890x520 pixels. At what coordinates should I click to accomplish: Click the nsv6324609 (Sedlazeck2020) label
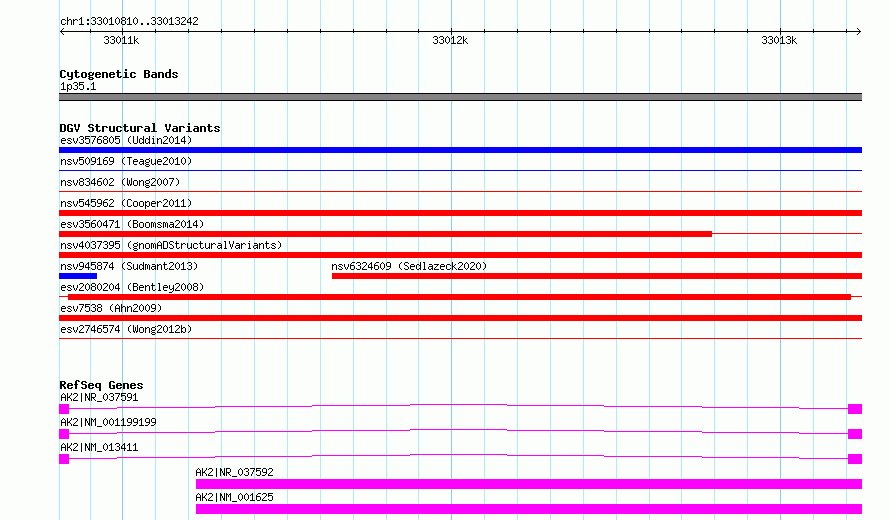coord(409,266)
